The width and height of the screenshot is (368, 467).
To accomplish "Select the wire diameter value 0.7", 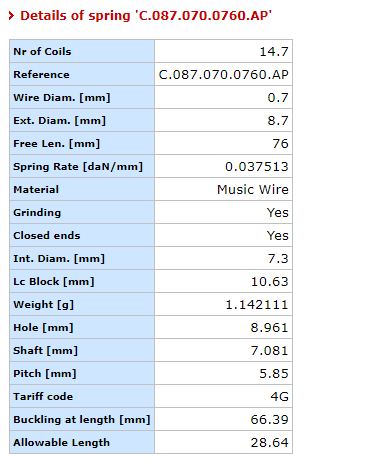I will tap(278, 98).
